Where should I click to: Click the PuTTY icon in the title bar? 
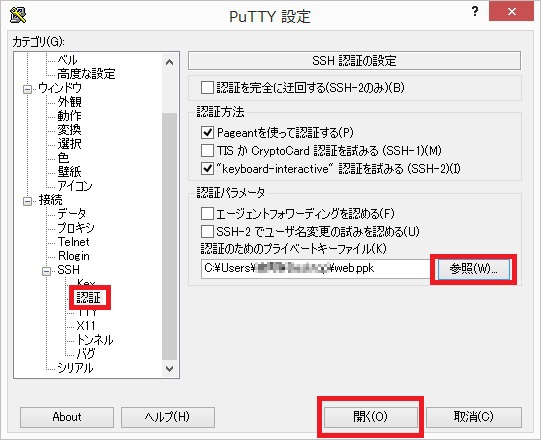click(x=18, y=15)
